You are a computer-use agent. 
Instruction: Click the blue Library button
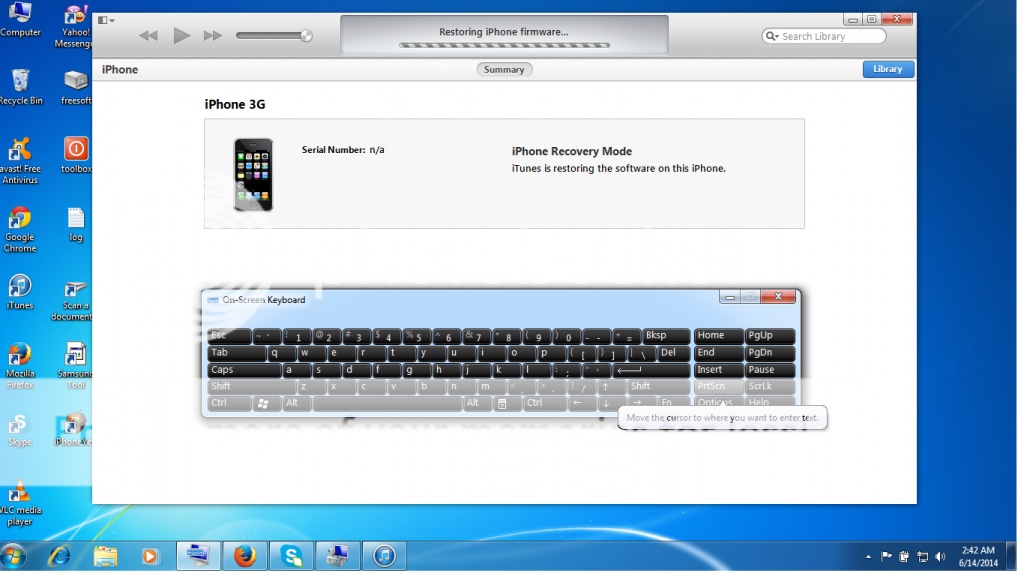887,70
